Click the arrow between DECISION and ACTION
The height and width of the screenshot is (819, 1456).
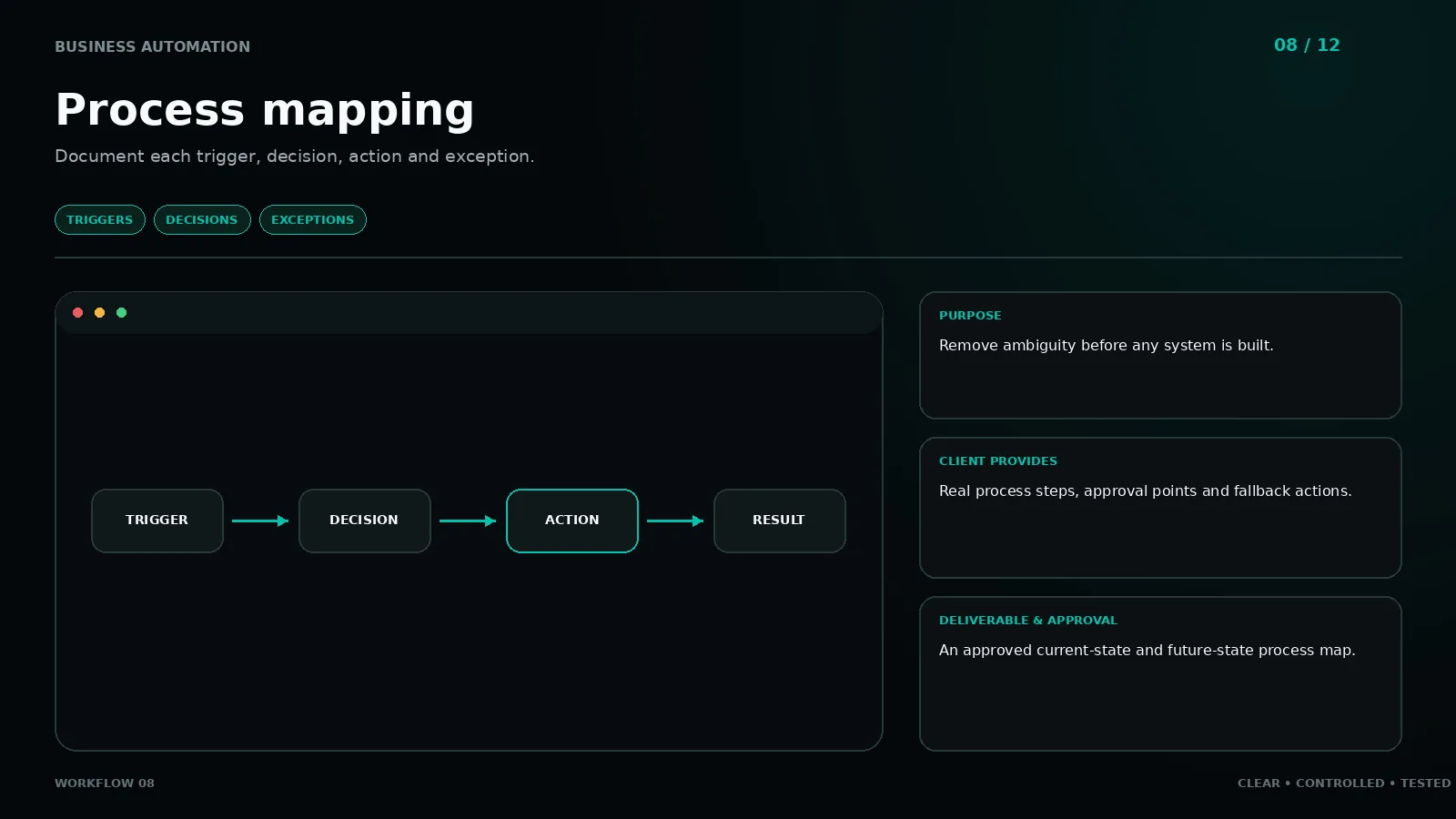pos(468,521)
